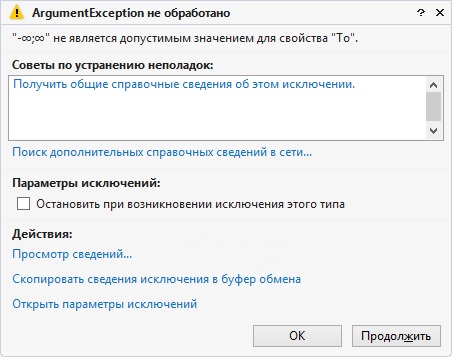The height and width of the screenshot is (362, 456).
Task: Click the empty area inside the tips list box
Action: (x=217, y=115)
